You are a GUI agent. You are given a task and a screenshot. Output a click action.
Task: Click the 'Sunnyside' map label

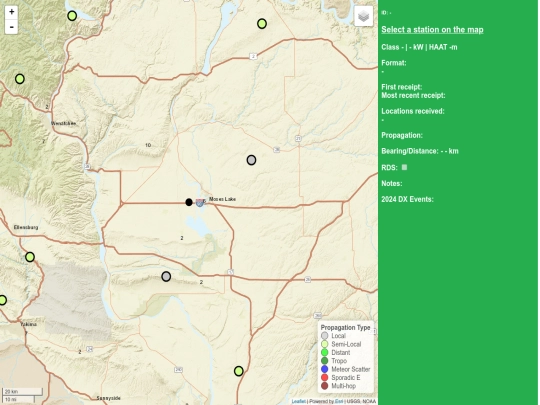click(x=108, y=398)
